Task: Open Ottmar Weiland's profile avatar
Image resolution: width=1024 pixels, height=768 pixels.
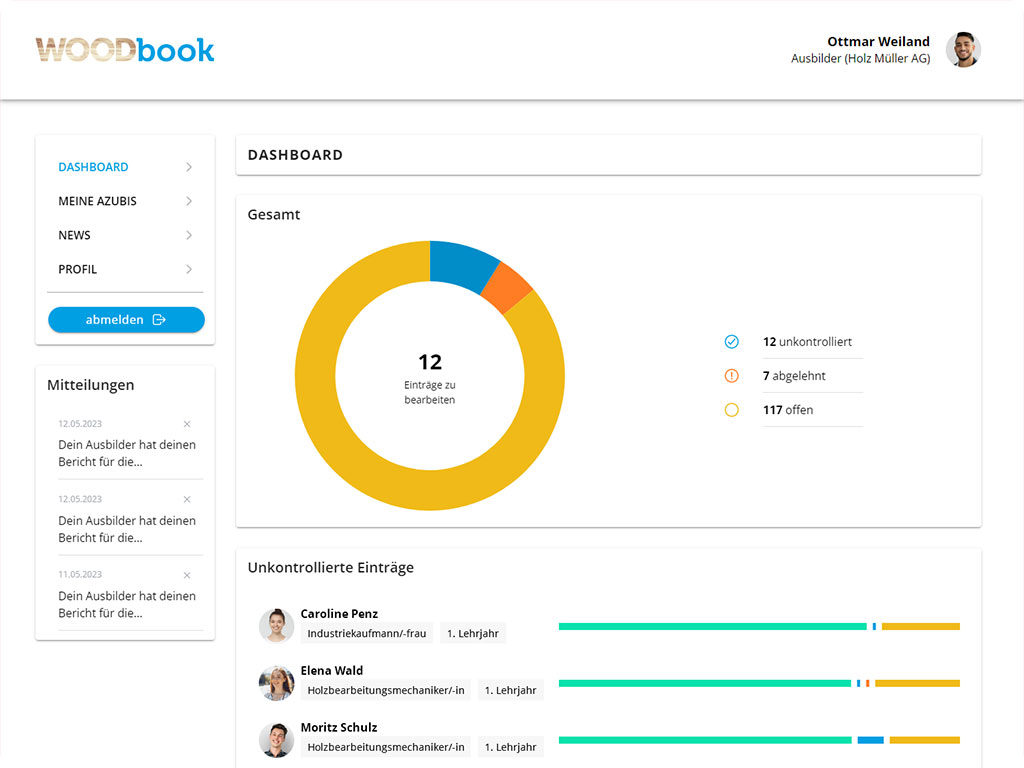Action: pyautogui.click(x=963, y=50)
